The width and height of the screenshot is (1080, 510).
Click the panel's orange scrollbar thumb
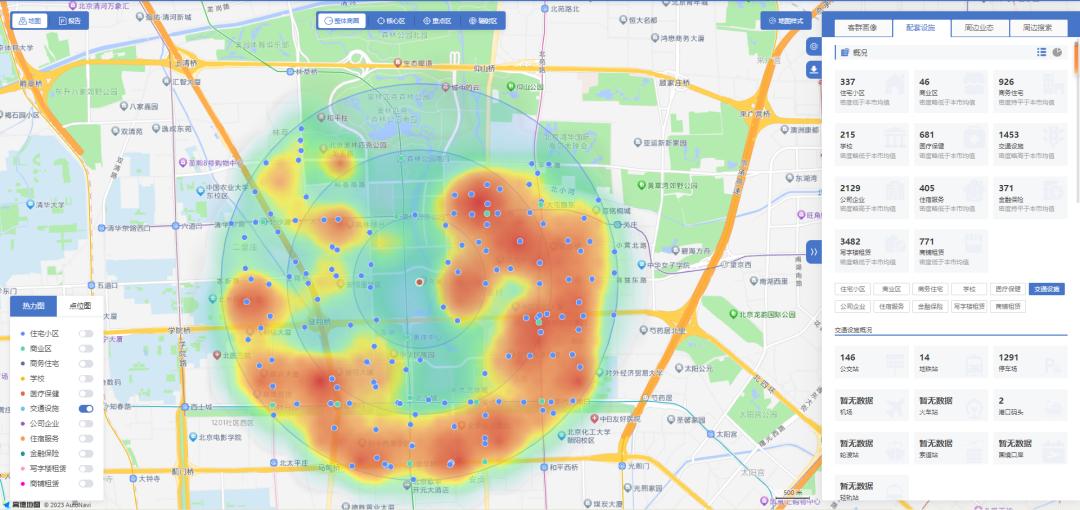[1076, 57]
